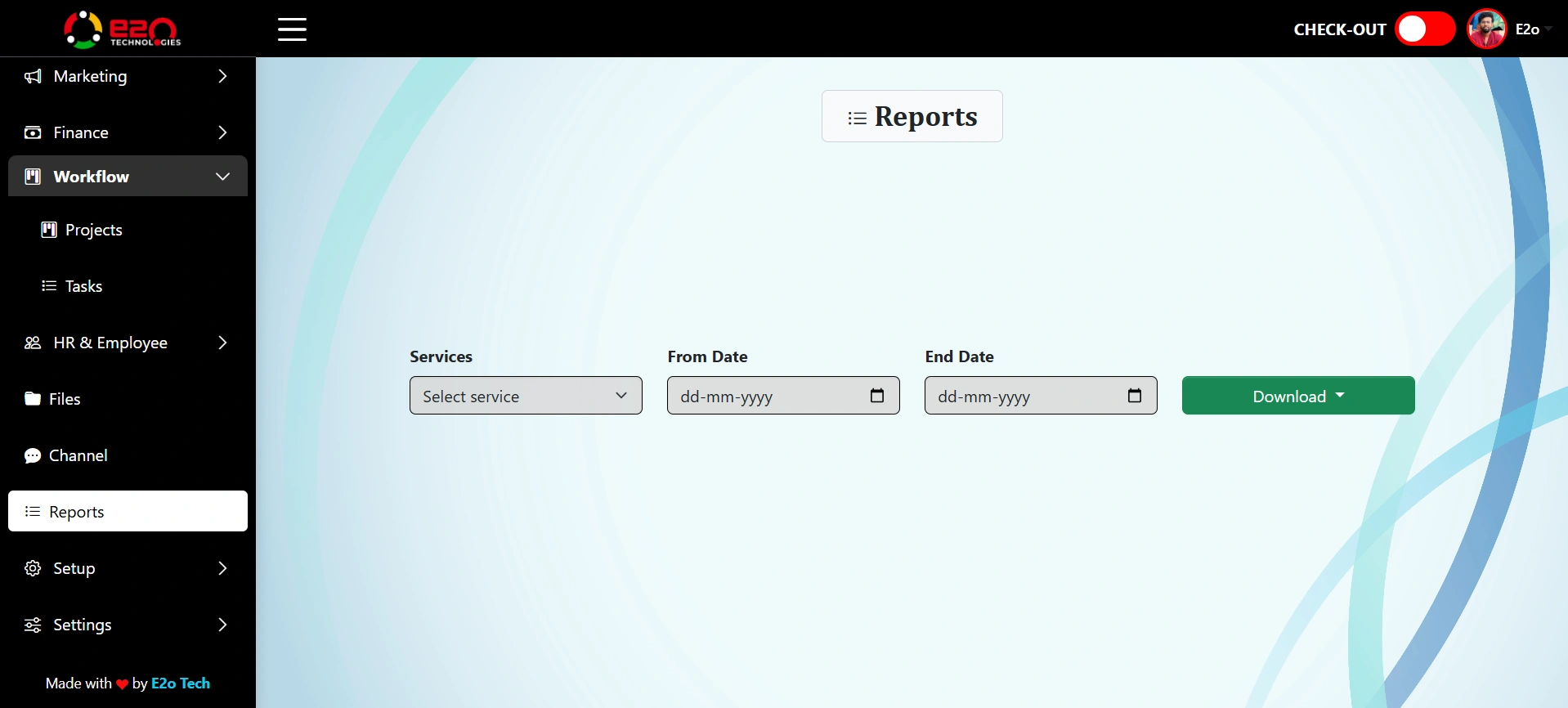Click the E2o Technologies logo
Viewport: 1568px width, 708px height.
tap(123, 29)
